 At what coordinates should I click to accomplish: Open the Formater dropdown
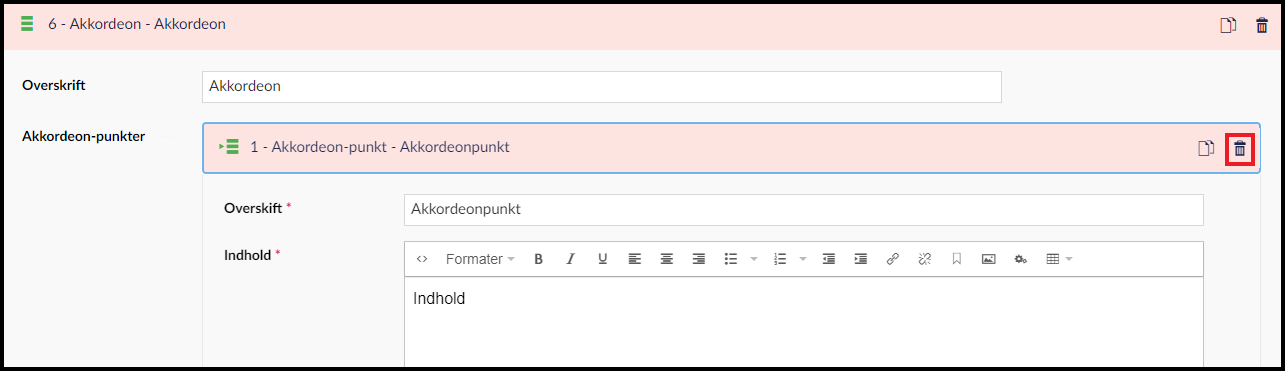tap(480, 259)
